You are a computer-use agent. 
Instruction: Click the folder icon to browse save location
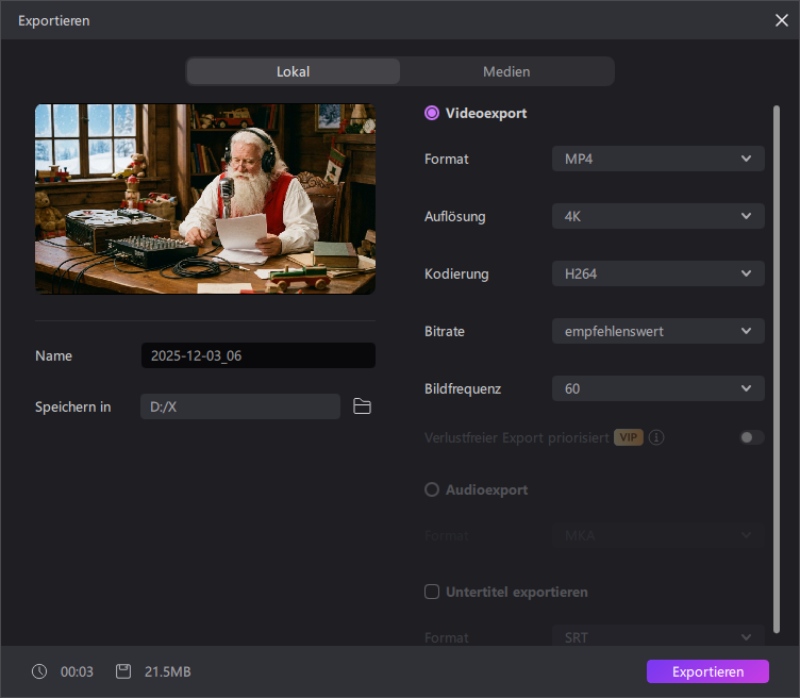[x=362, y=406]
